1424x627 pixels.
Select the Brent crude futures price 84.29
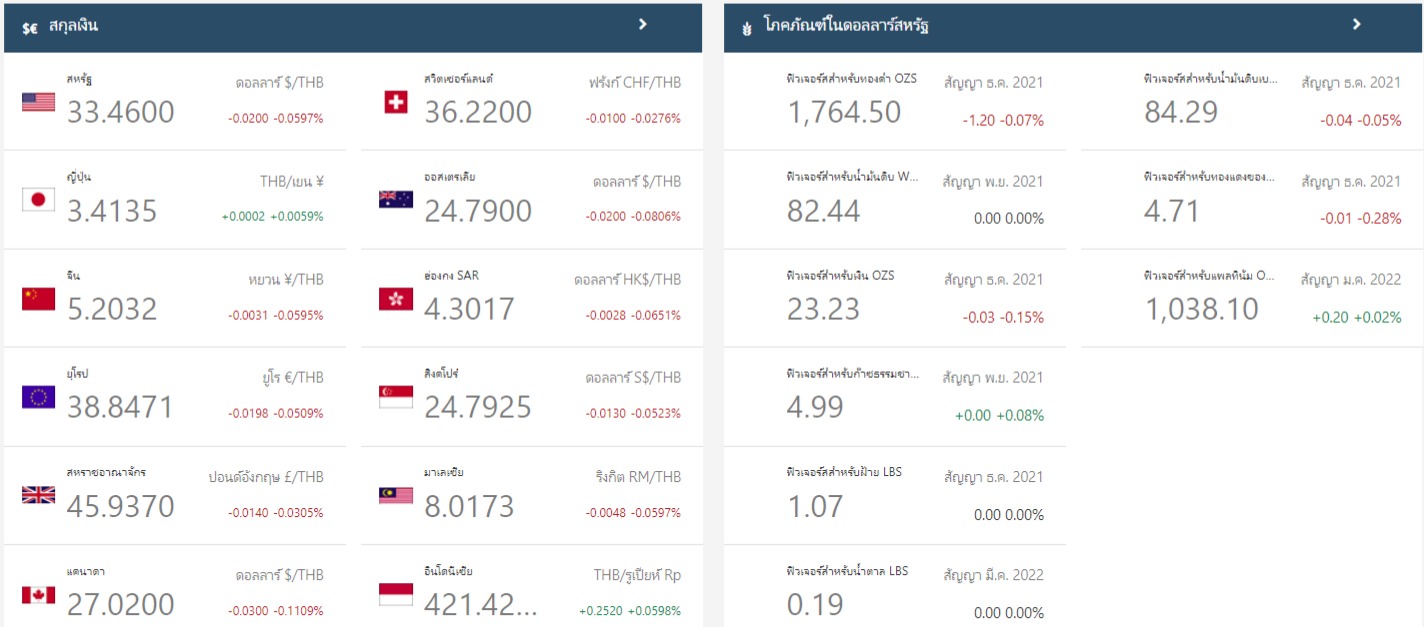point(1181,112)
